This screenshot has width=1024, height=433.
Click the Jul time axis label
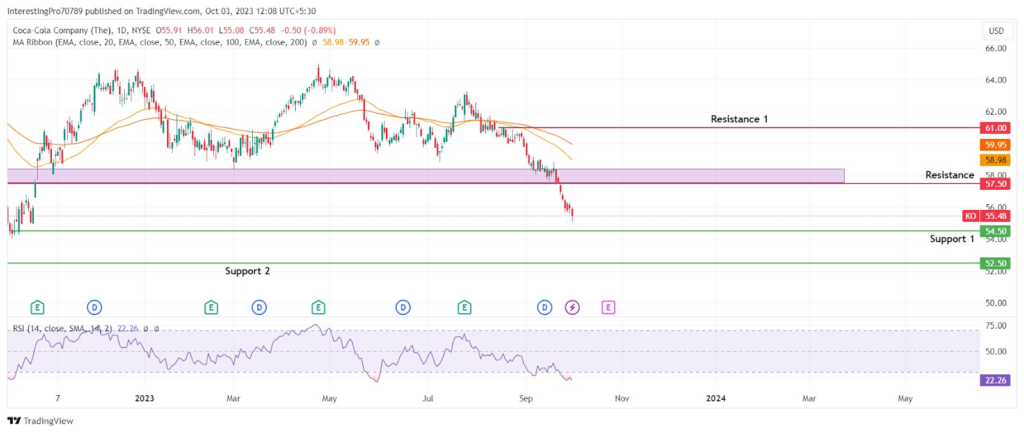click(427, 398)
